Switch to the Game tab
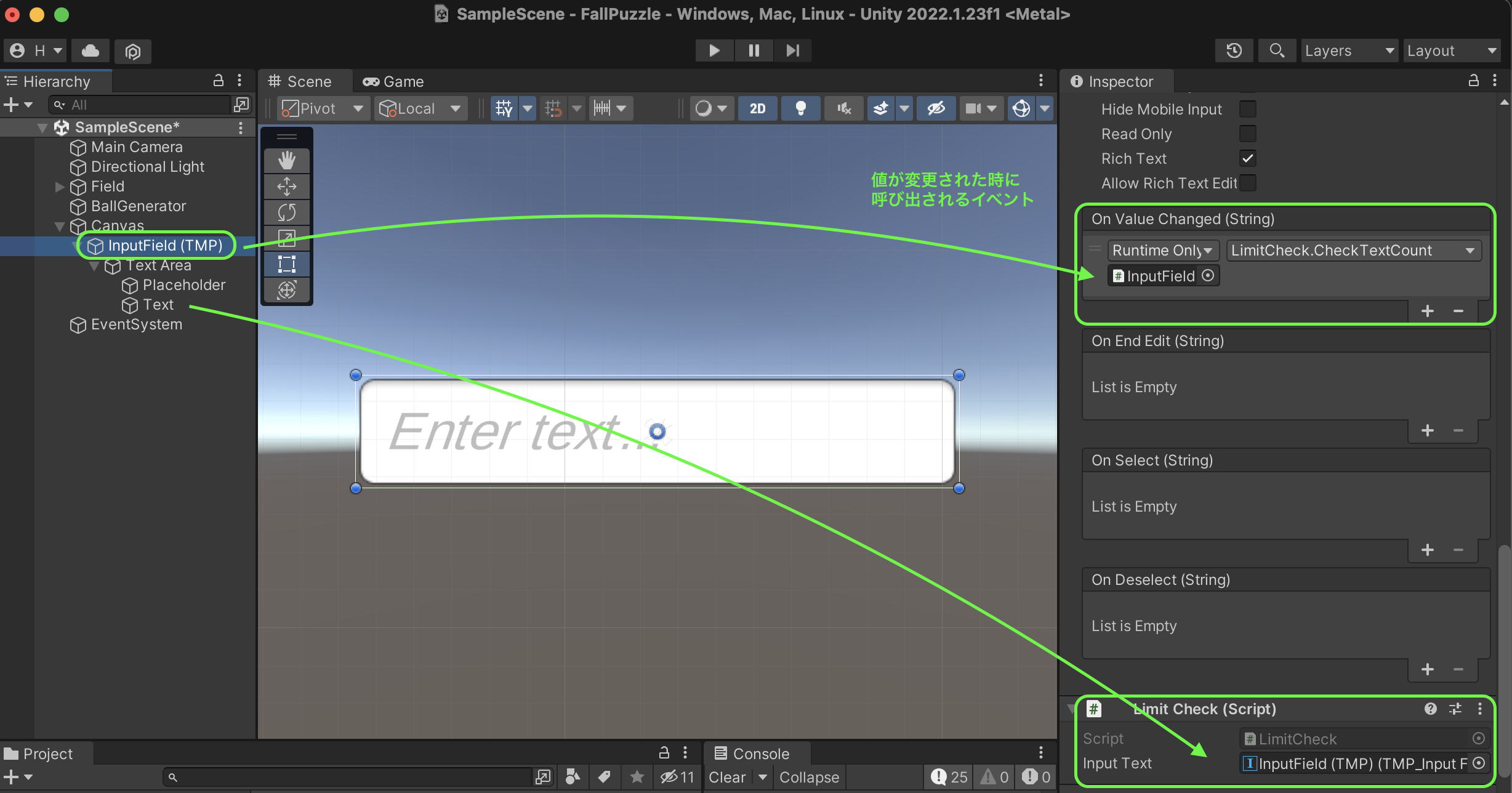1512x793 pixels. (393, 81)
